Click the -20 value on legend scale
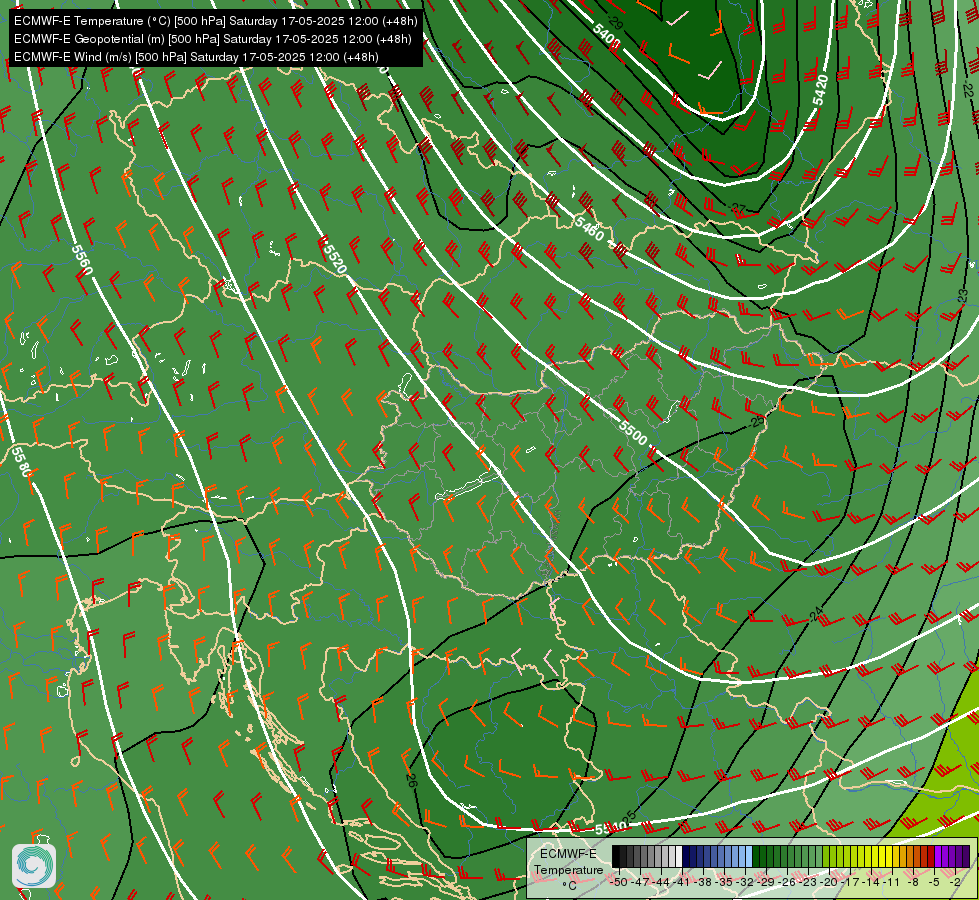This screenshot has height=900, width=979. tap(829, 882)
